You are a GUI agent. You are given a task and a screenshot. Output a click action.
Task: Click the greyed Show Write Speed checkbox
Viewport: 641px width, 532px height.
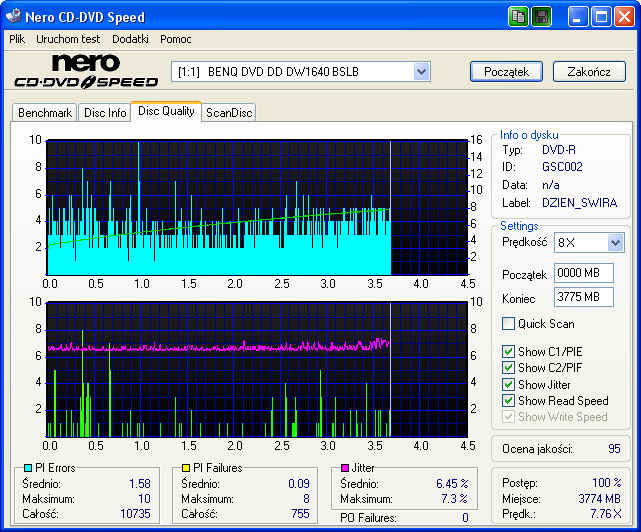(508, 417)
